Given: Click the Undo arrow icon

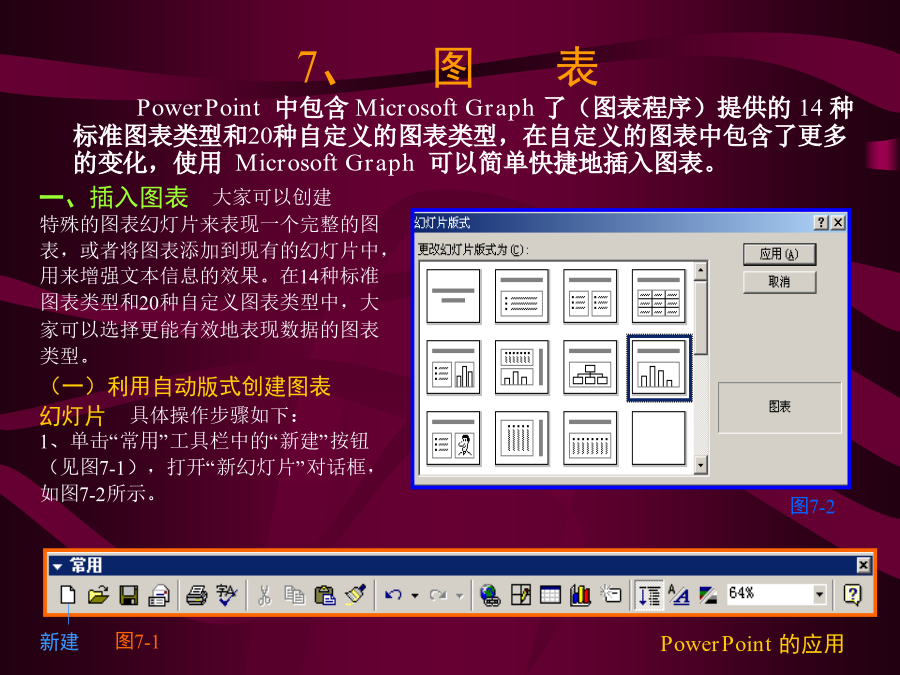Looking at the screenshot, I should (x=393, y=595).
